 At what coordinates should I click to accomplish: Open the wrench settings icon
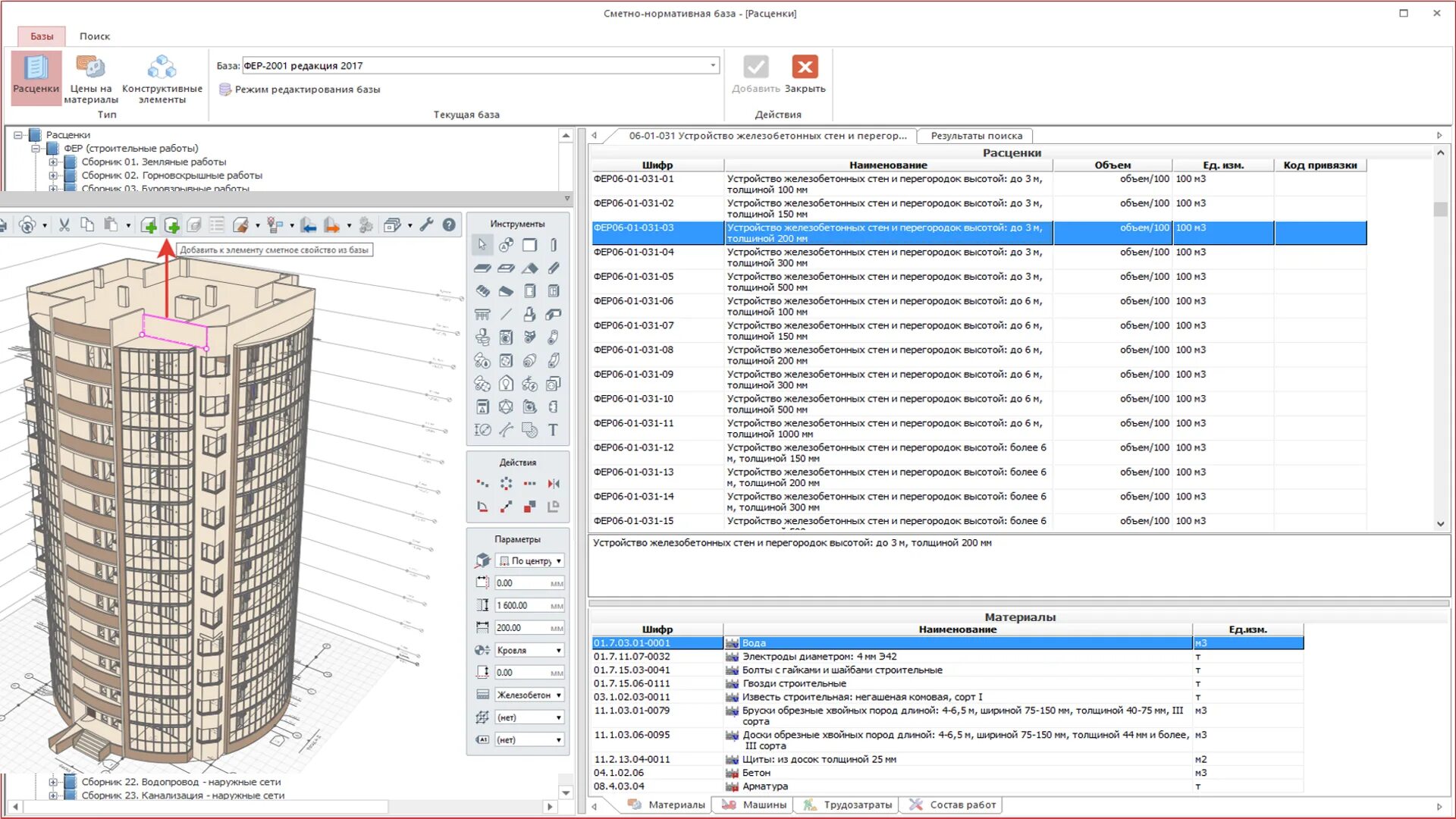(x=427, y=225)
